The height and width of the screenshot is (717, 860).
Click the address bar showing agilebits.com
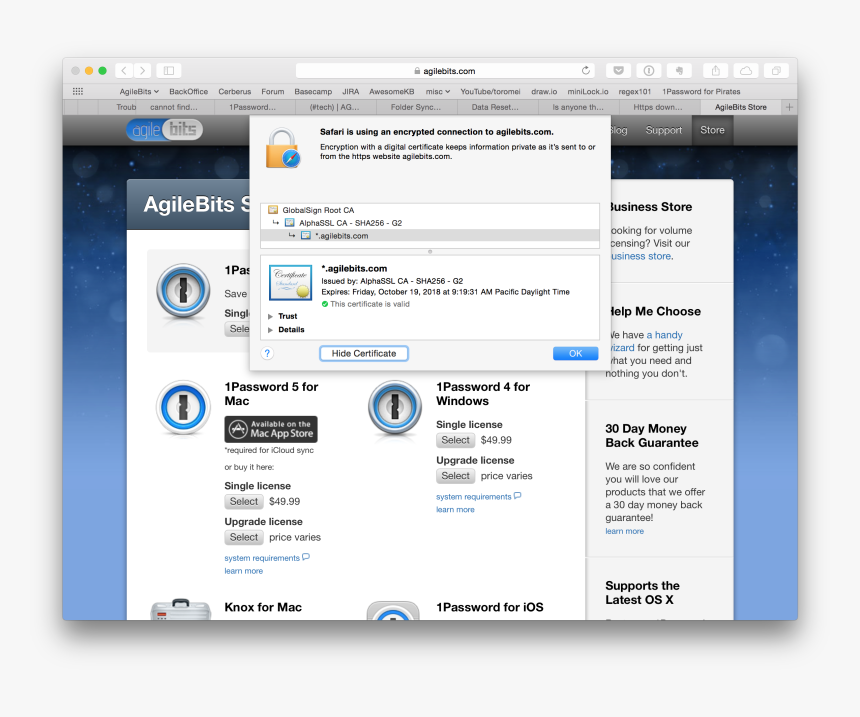pos(446,71)
